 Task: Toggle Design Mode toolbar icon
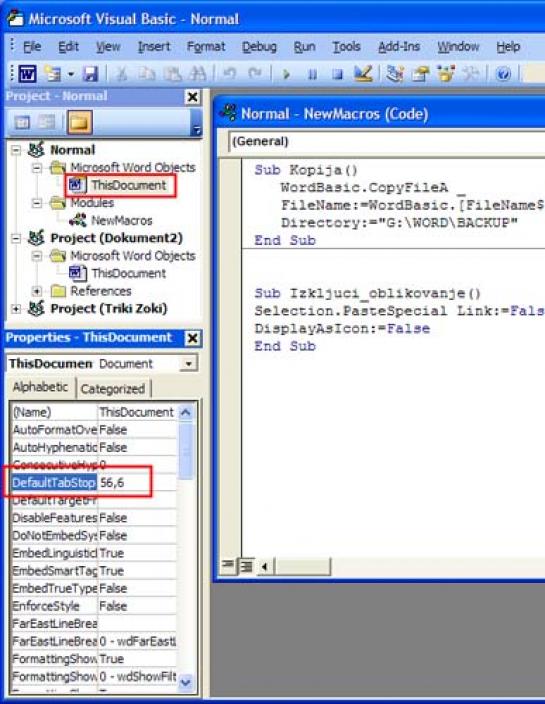[363, 73]
